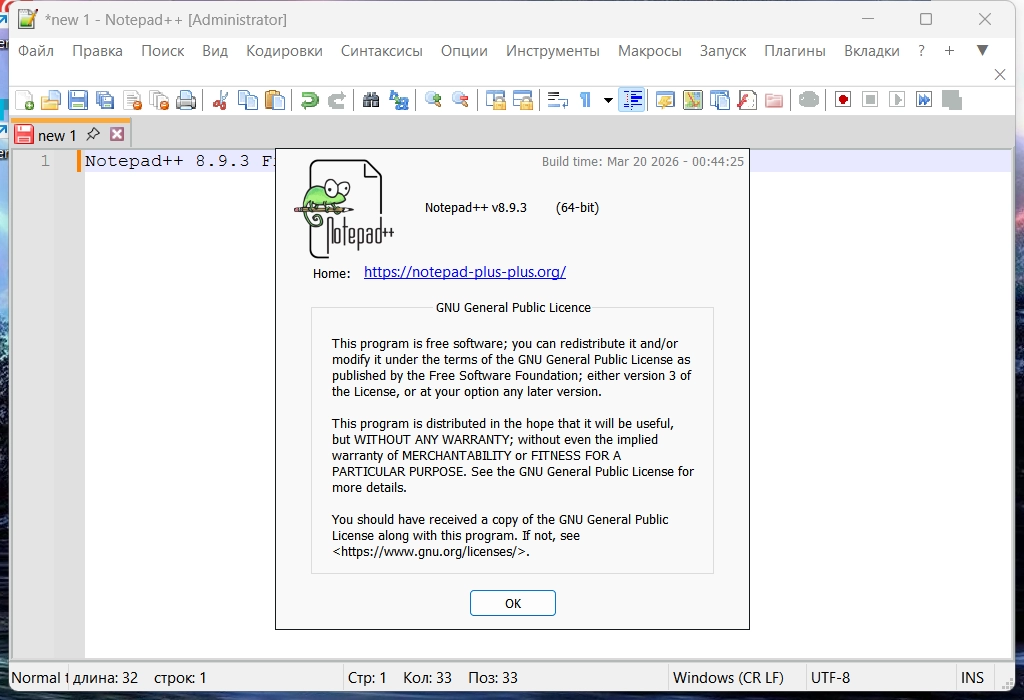Click the Redo arrow icon

336,100
